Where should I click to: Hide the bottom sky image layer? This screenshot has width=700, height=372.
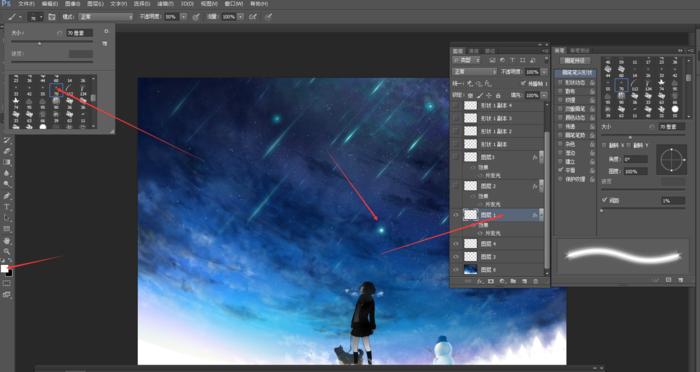[x=456, y=270]
